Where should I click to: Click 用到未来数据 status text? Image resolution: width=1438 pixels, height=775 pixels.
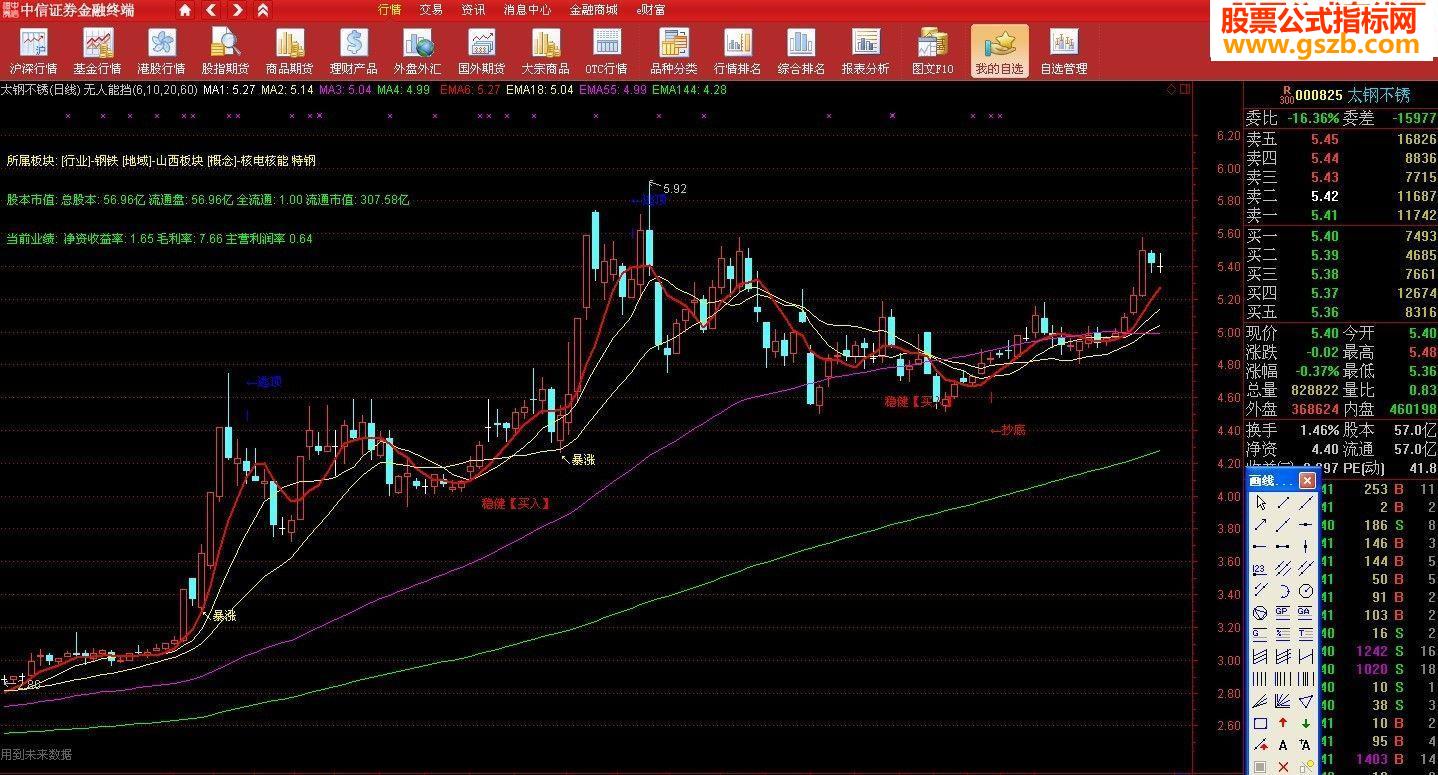(x=37, y=754)
